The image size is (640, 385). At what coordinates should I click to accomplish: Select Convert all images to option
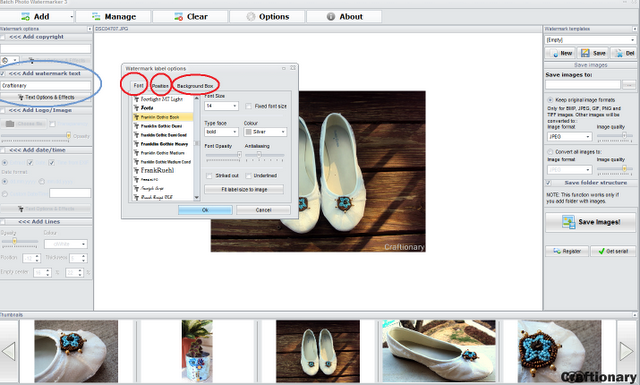[x=550, y=152]
